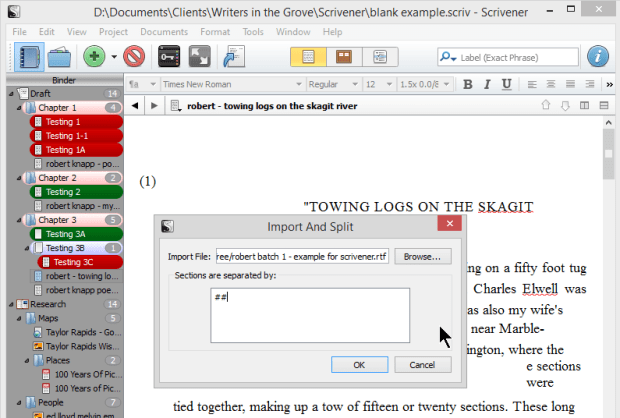
Task: Click the red Trash/Delete icon
Action: coord(134,57)
